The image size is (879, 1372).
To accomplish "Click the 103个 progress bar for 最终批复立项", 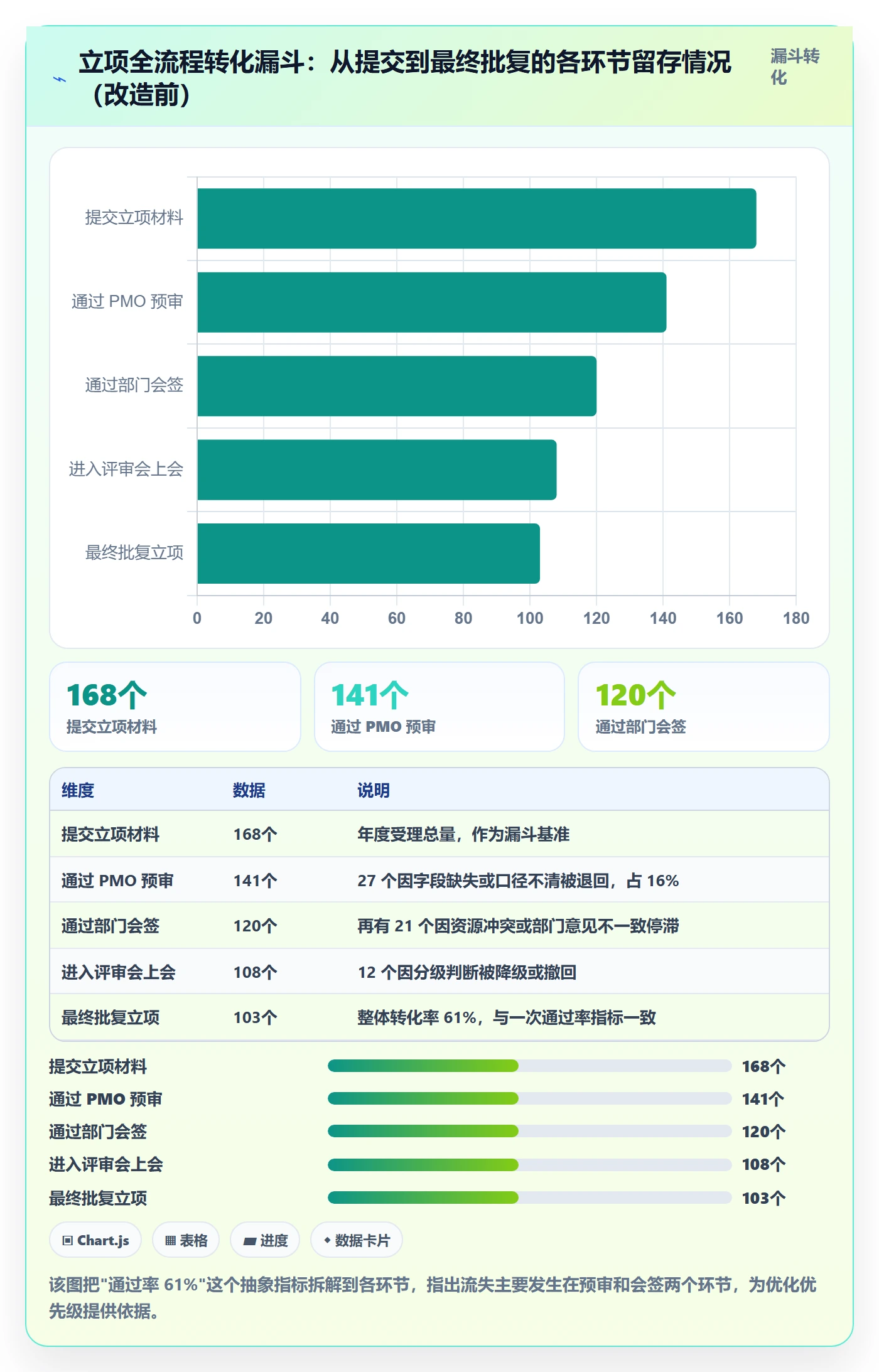I will pyautogui.click(x=529, y=1198).
